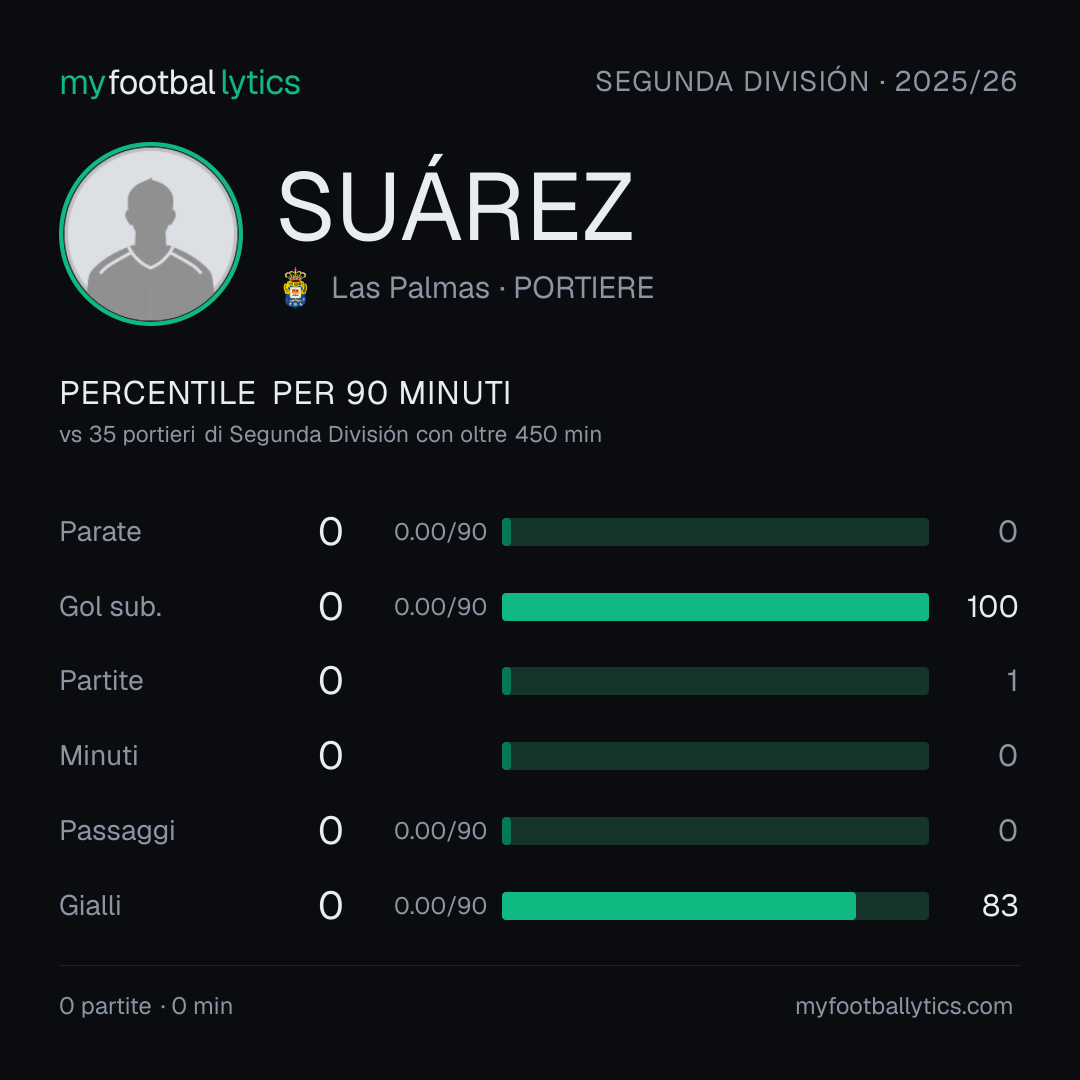Click the 100 percentile value
The height and width of the screenshot is (1080, 1080).
click(992, 607)
